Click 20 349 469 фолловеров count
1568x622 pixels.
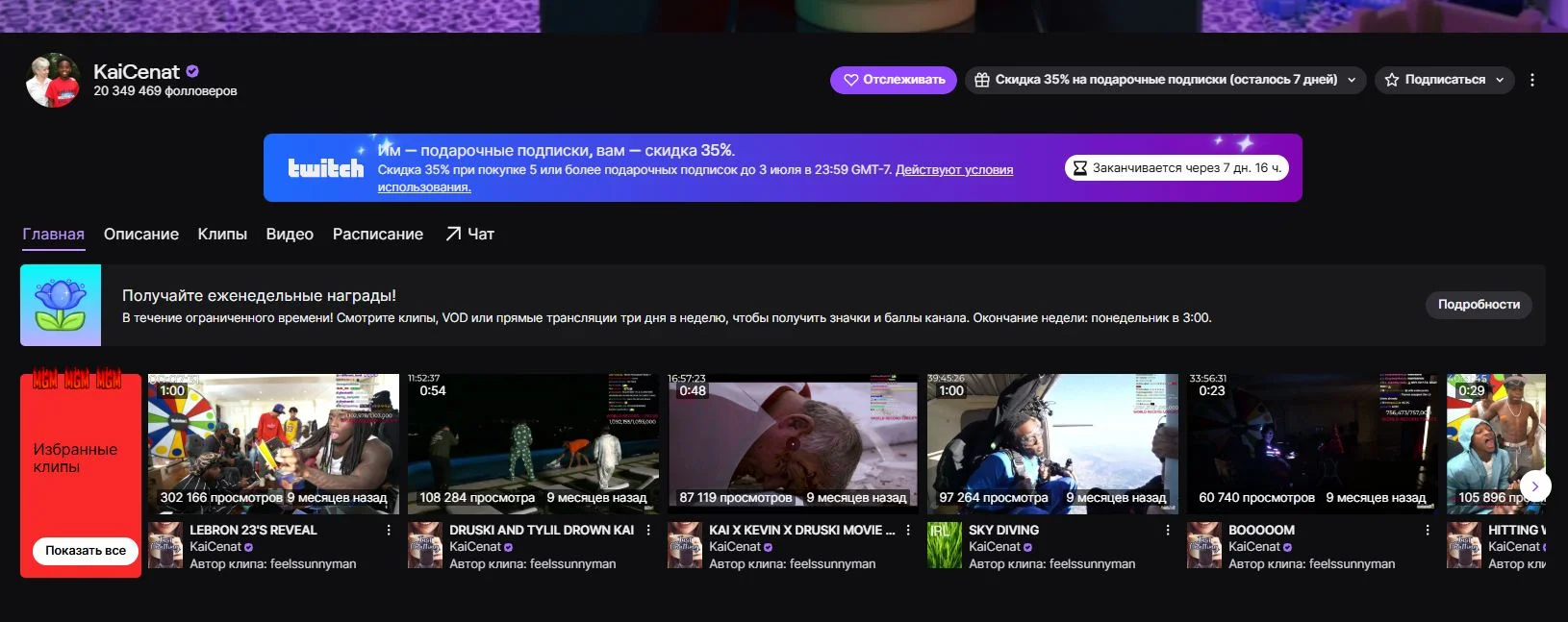[x=164, y=91]
